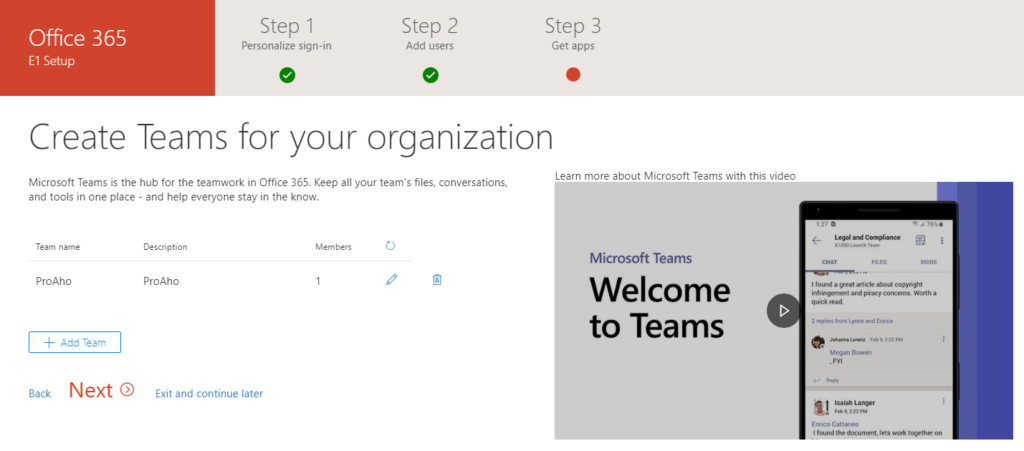1024x451 pixels.
Task: Click the Members column header
Action: 333,247
